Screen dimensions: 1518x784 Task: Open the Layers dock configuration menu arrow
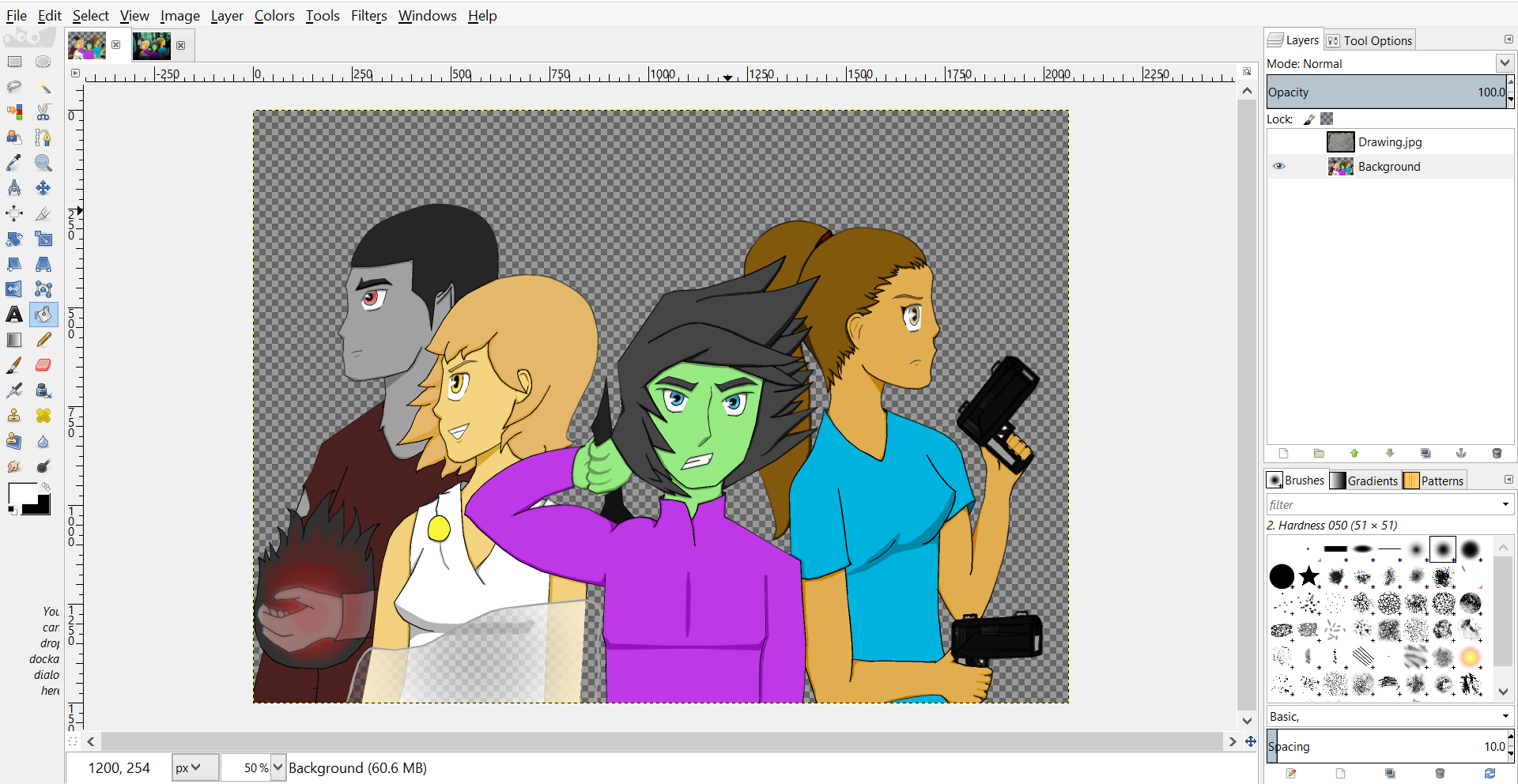coord(1509,40)
